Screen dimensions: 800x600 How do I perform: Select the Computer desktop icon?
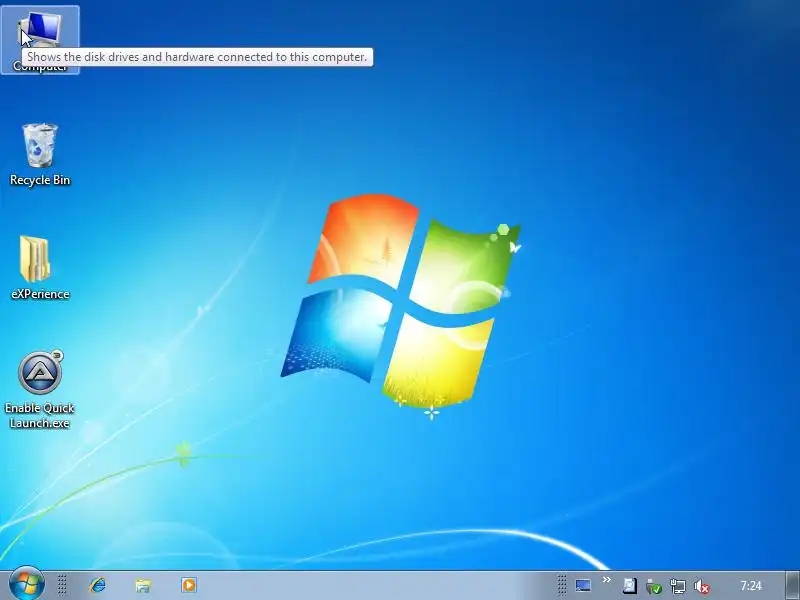(40, 39)
